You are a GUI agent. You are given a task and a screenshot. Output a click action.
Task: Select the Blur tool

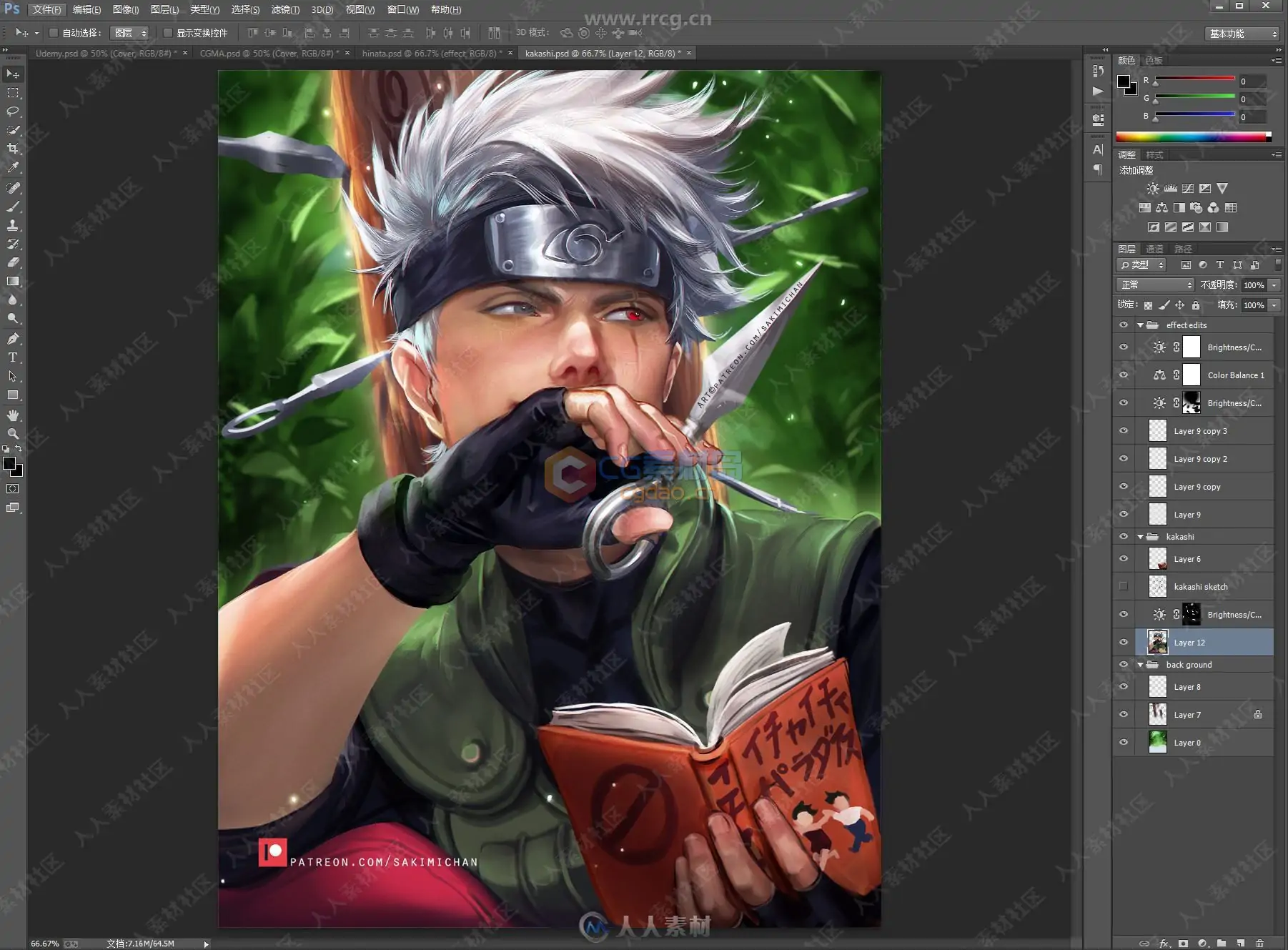click(13, 300)
